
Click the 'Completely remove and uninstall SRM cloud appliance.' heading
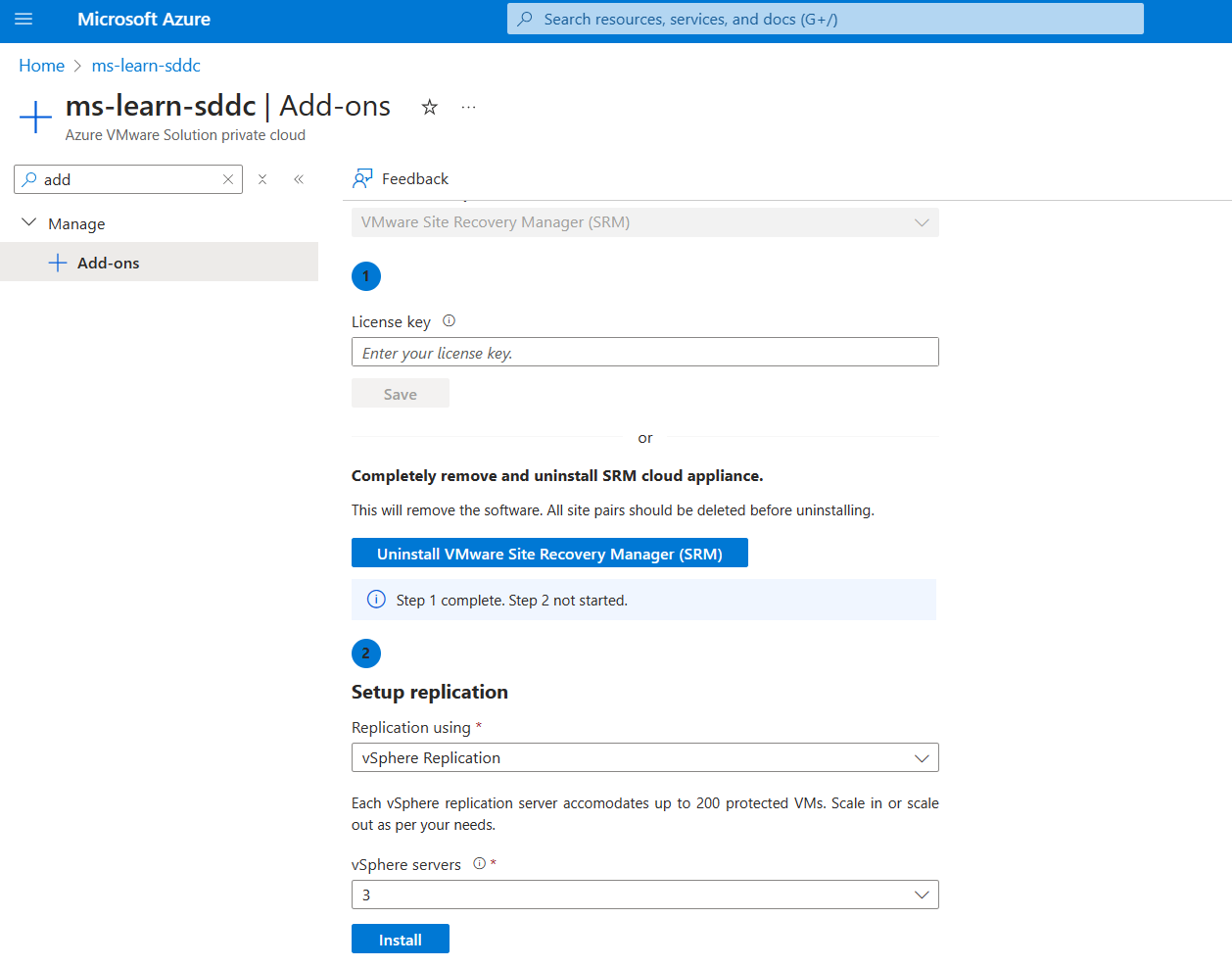(x=557, y=476)
